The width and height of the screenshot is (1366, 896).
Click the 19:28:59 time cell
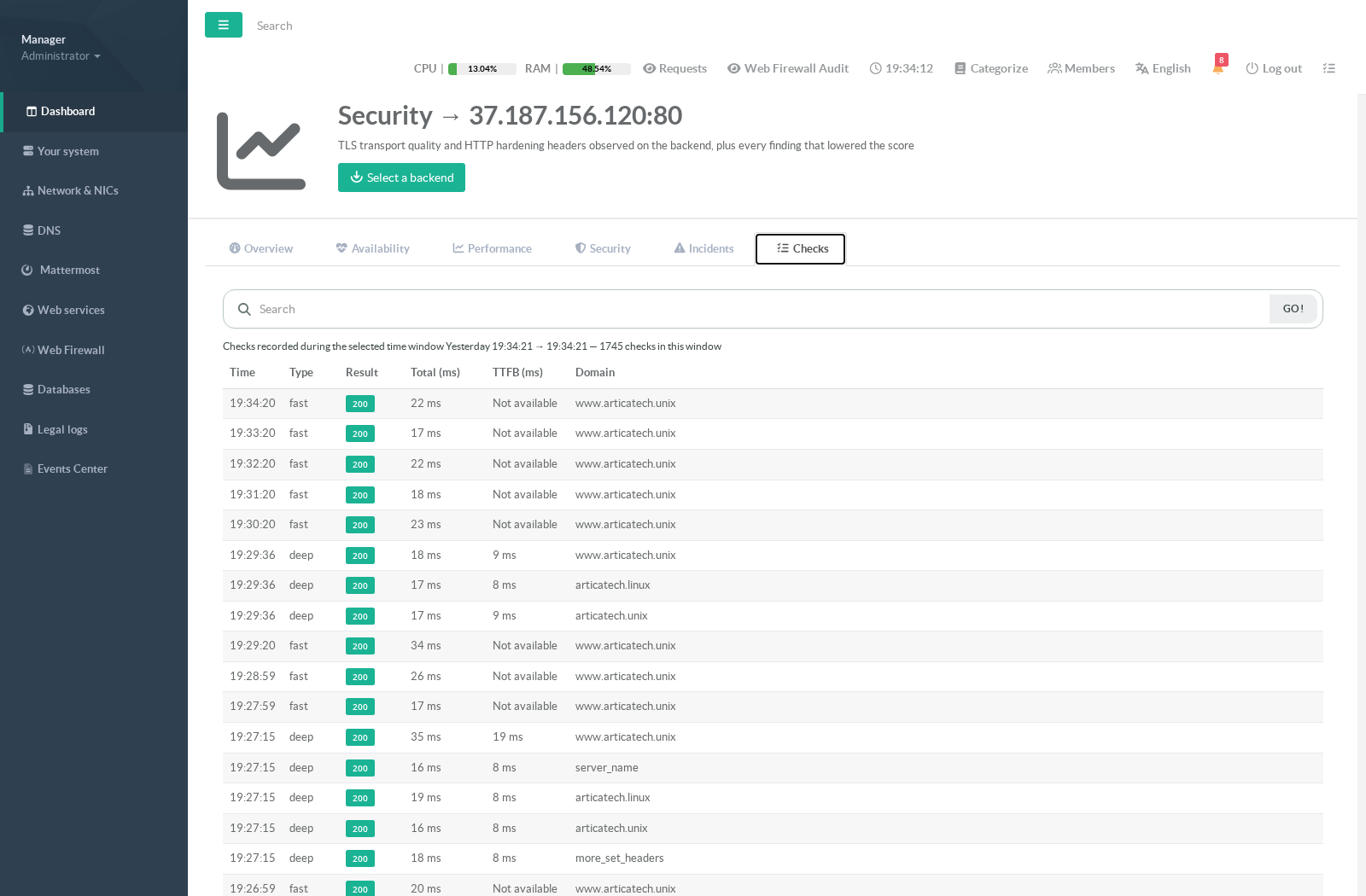(x=253, y=676)
